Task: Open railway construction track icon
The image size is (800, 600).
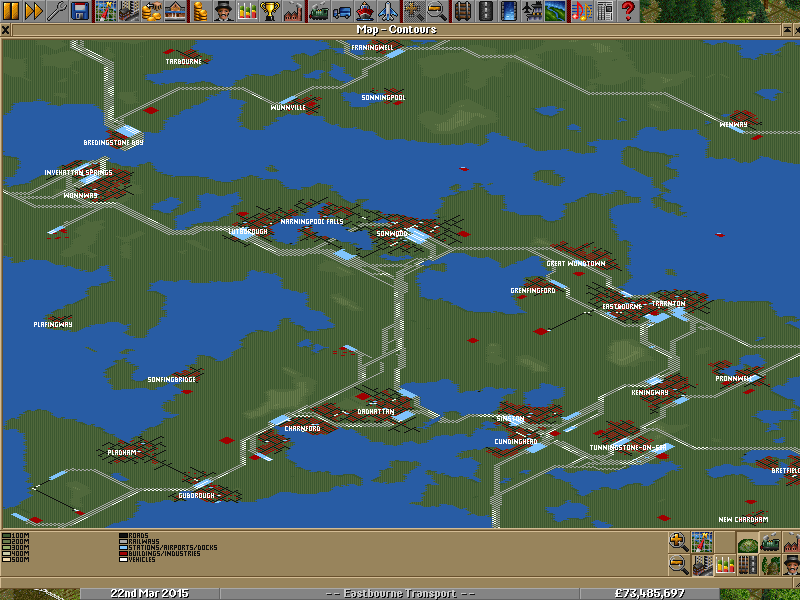Action: pyautogui.click(x=464, y=11)
